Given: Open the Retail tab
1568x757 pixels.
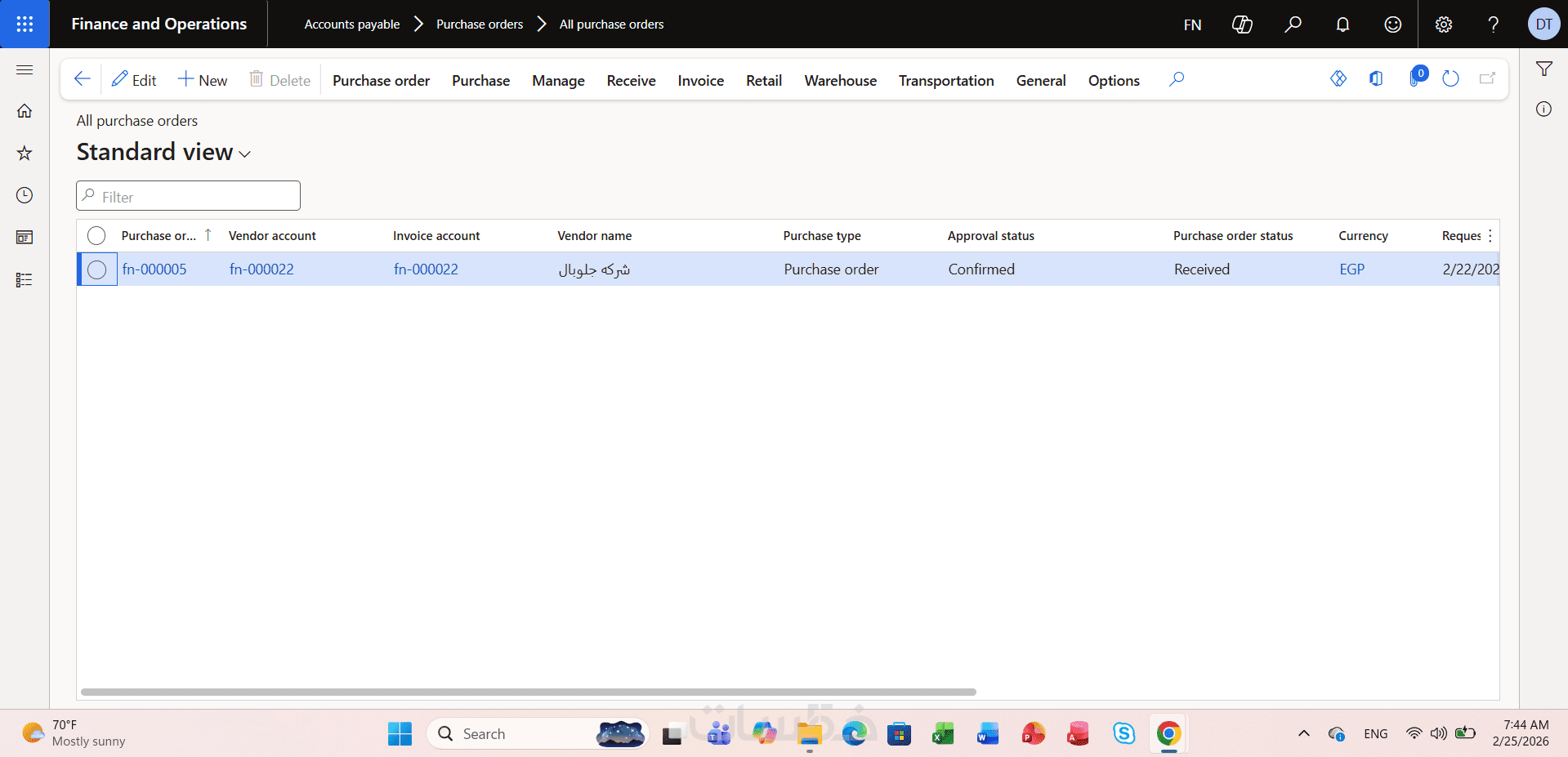Looking at the screenshot, I should click(x=764, y=80).
